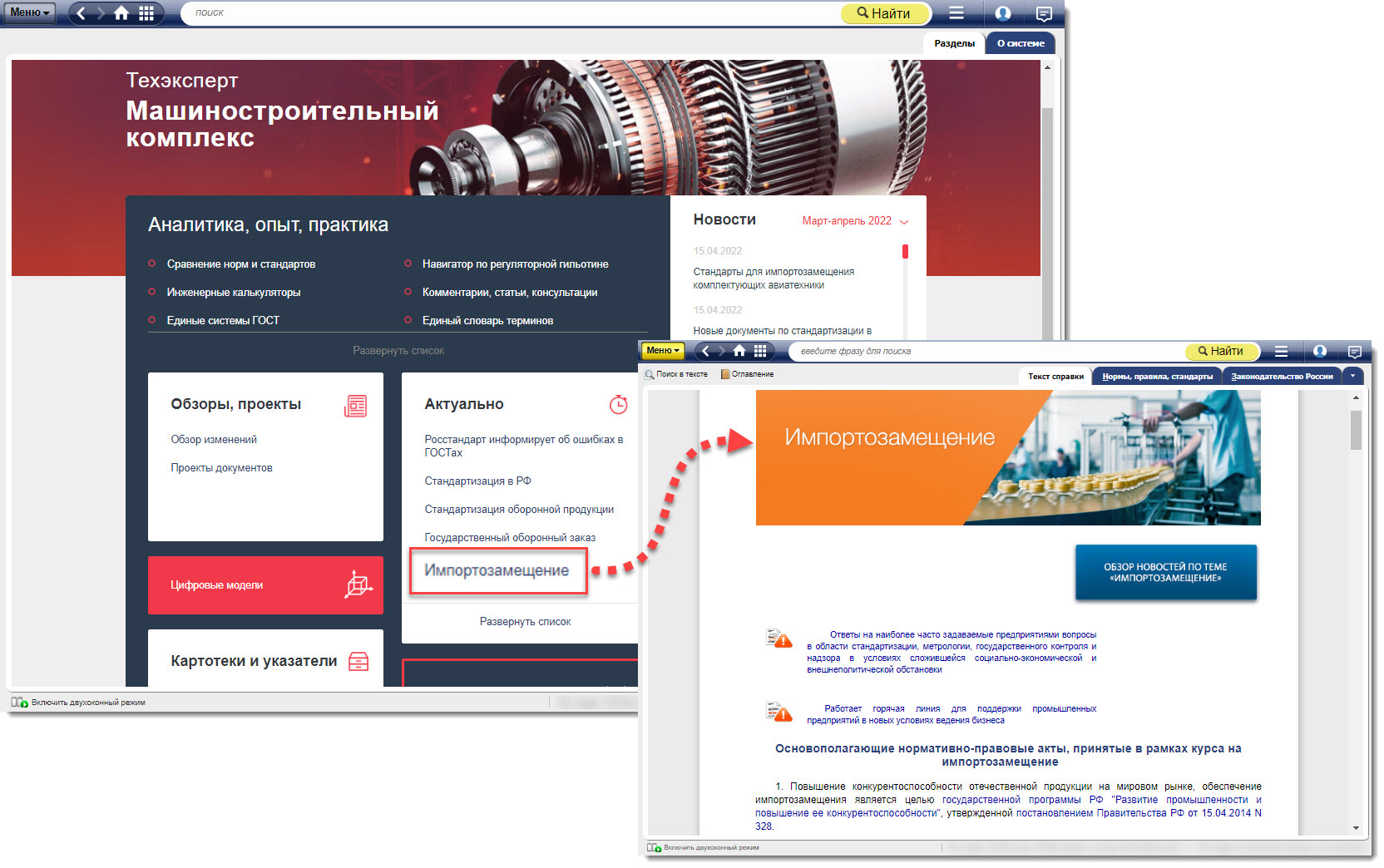Expand the Аналитика list via Развернуть список
The width and height of the screenshot is (1384, 868).
[x=398, y=351]
